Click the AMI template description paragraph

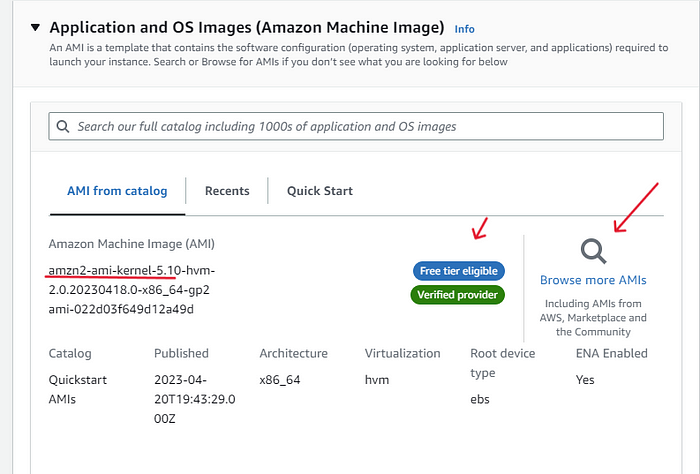coord(358,54)
